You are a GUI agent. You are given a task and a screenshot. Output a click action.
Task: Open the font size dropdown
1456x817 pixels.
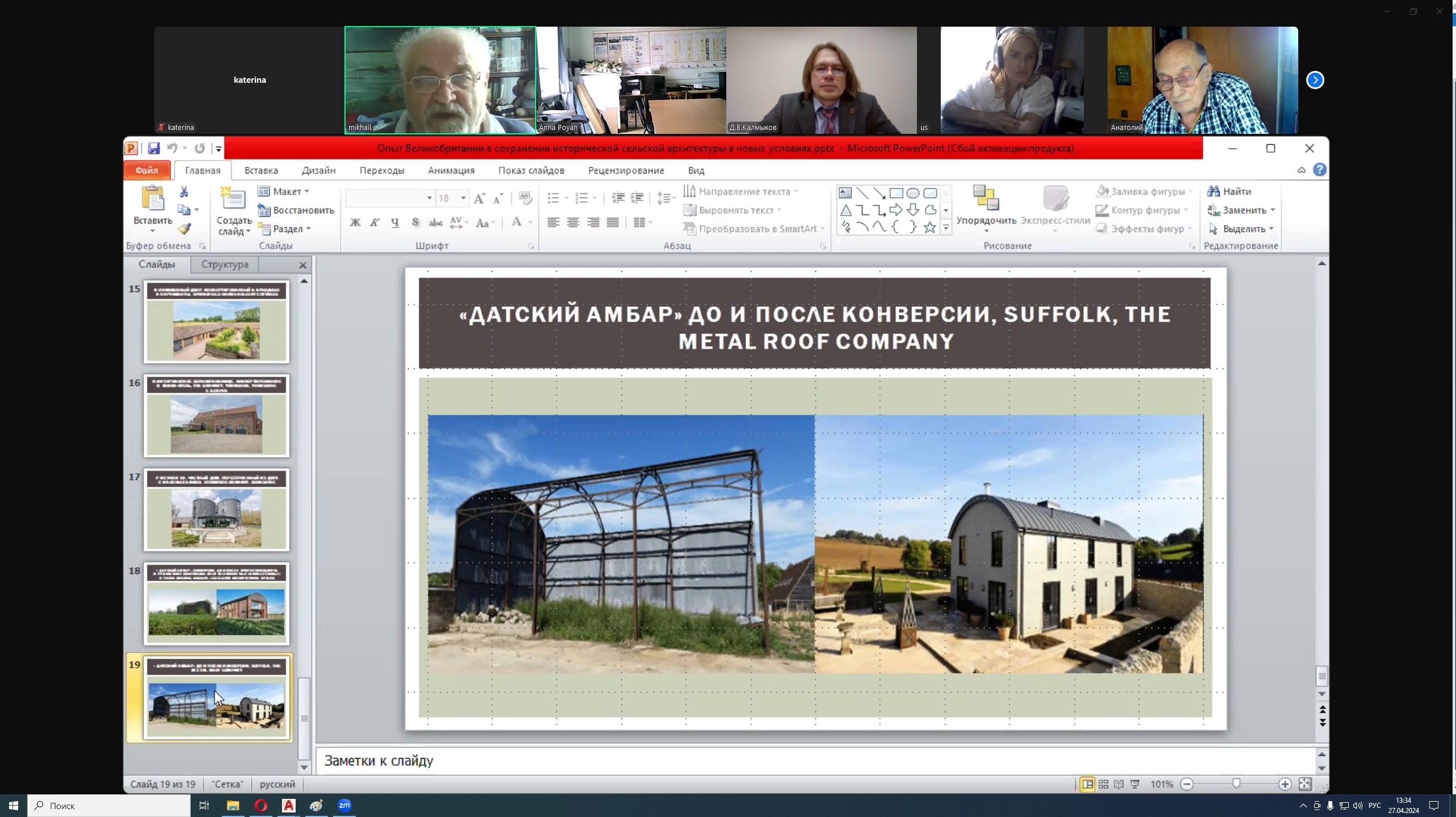click(x=463, y=198)
